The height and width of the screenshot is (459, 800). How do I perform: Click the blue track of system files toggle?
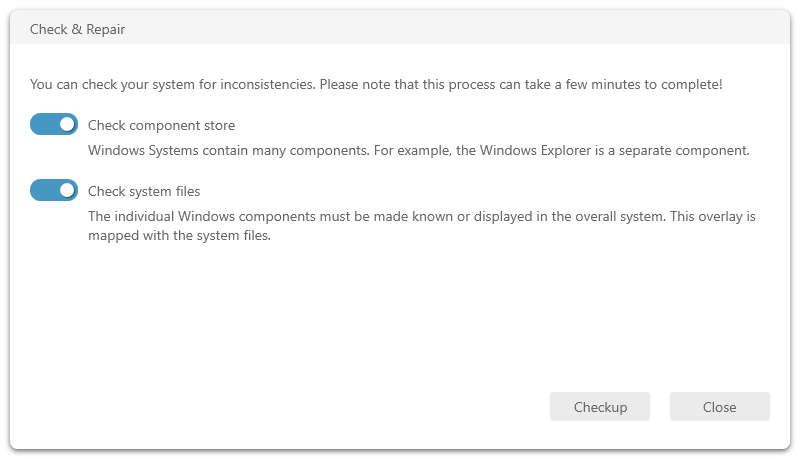point(42,190)
